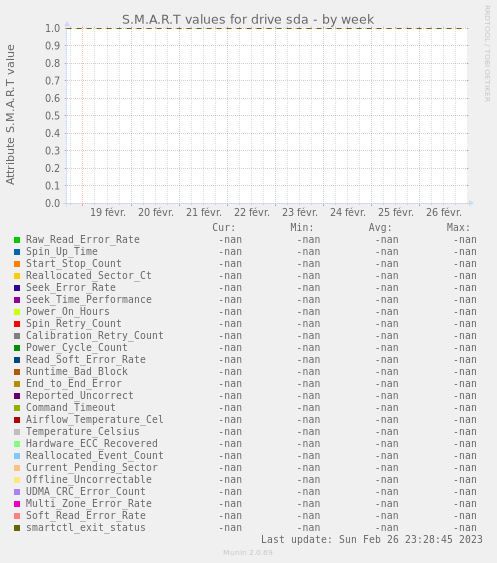
Task: Click the Munin 2.0.69 footer text
Action: (x=248, y=553)
